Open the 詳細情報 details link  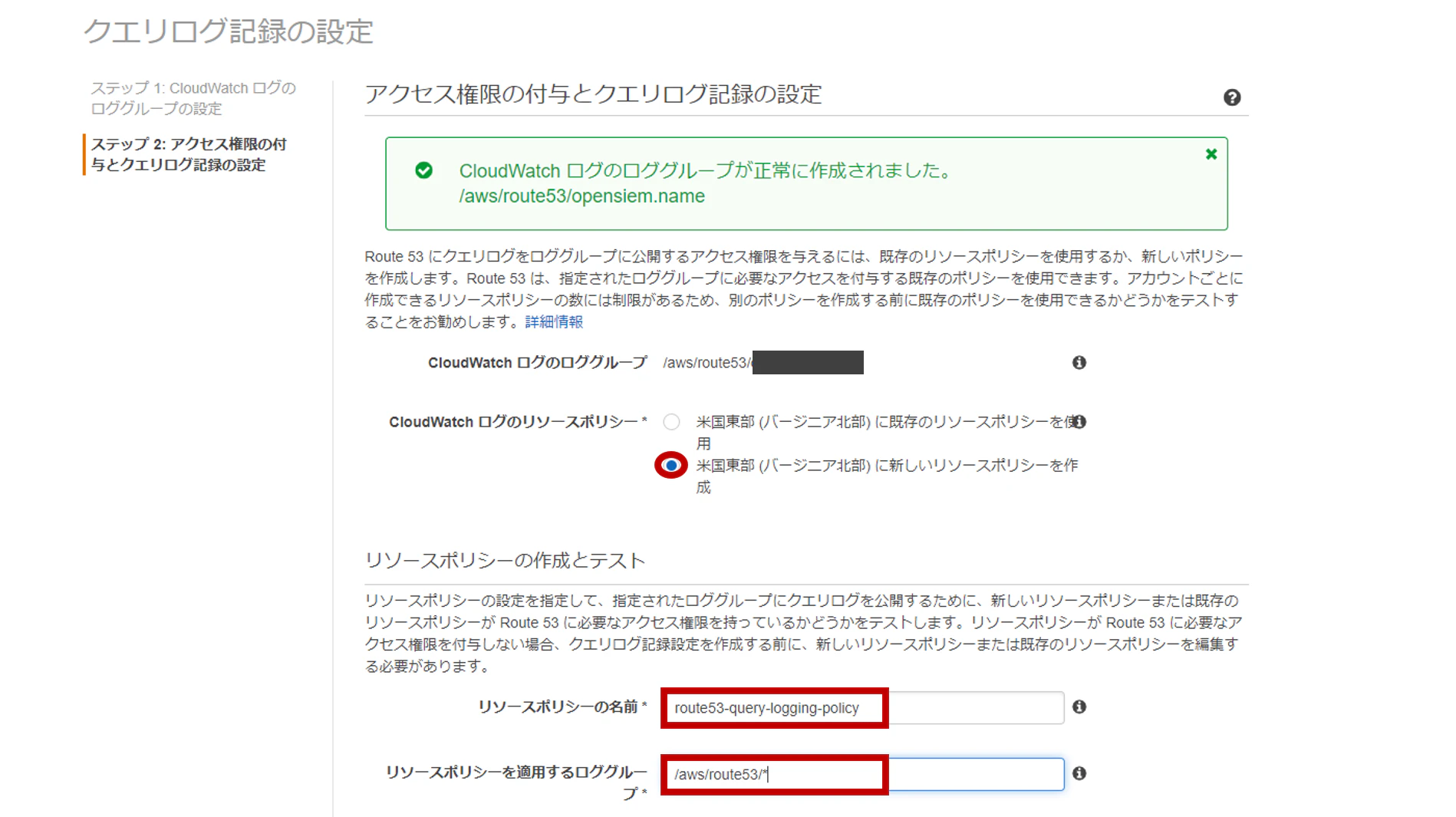coord(554,321)
